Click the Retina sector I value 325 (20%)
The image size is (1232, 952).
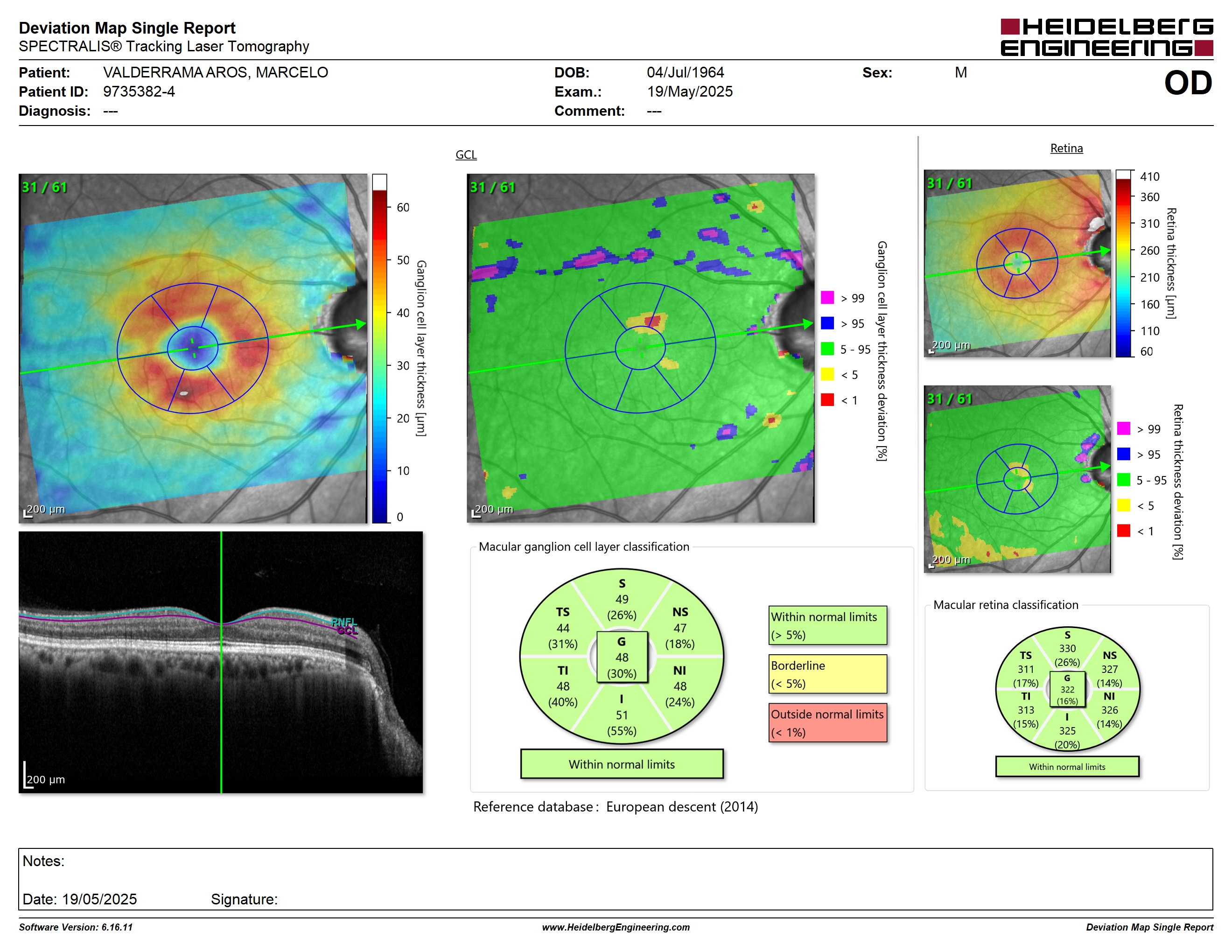tap(1067, 737)
